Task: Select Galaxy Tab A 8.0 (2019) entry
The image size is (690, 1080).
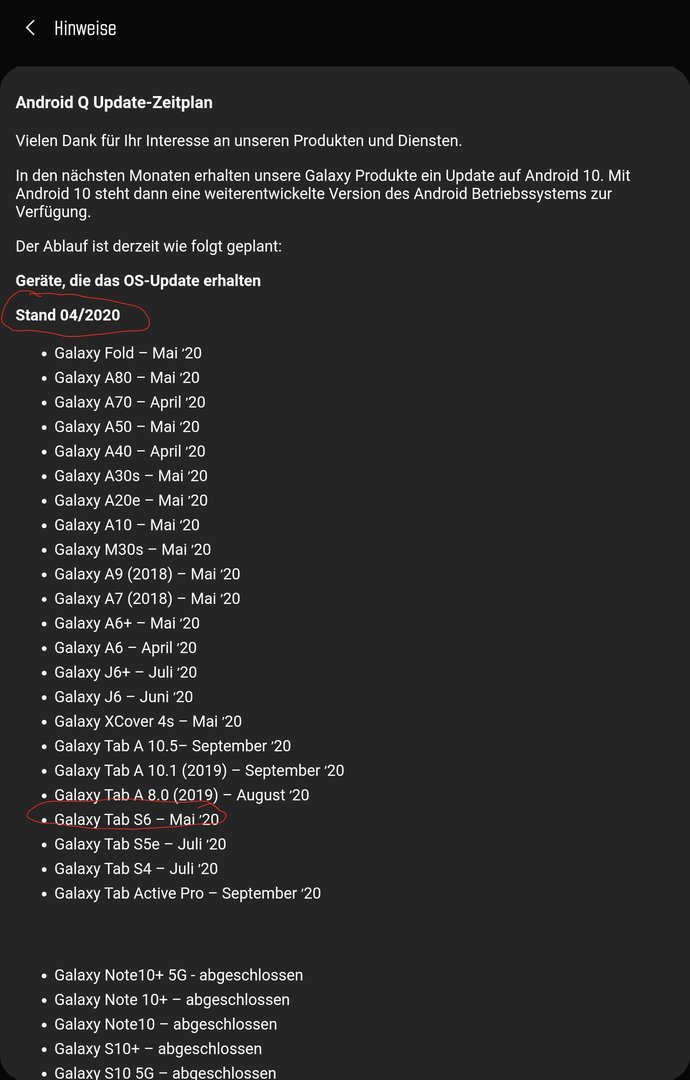Action: pos(182,795)
